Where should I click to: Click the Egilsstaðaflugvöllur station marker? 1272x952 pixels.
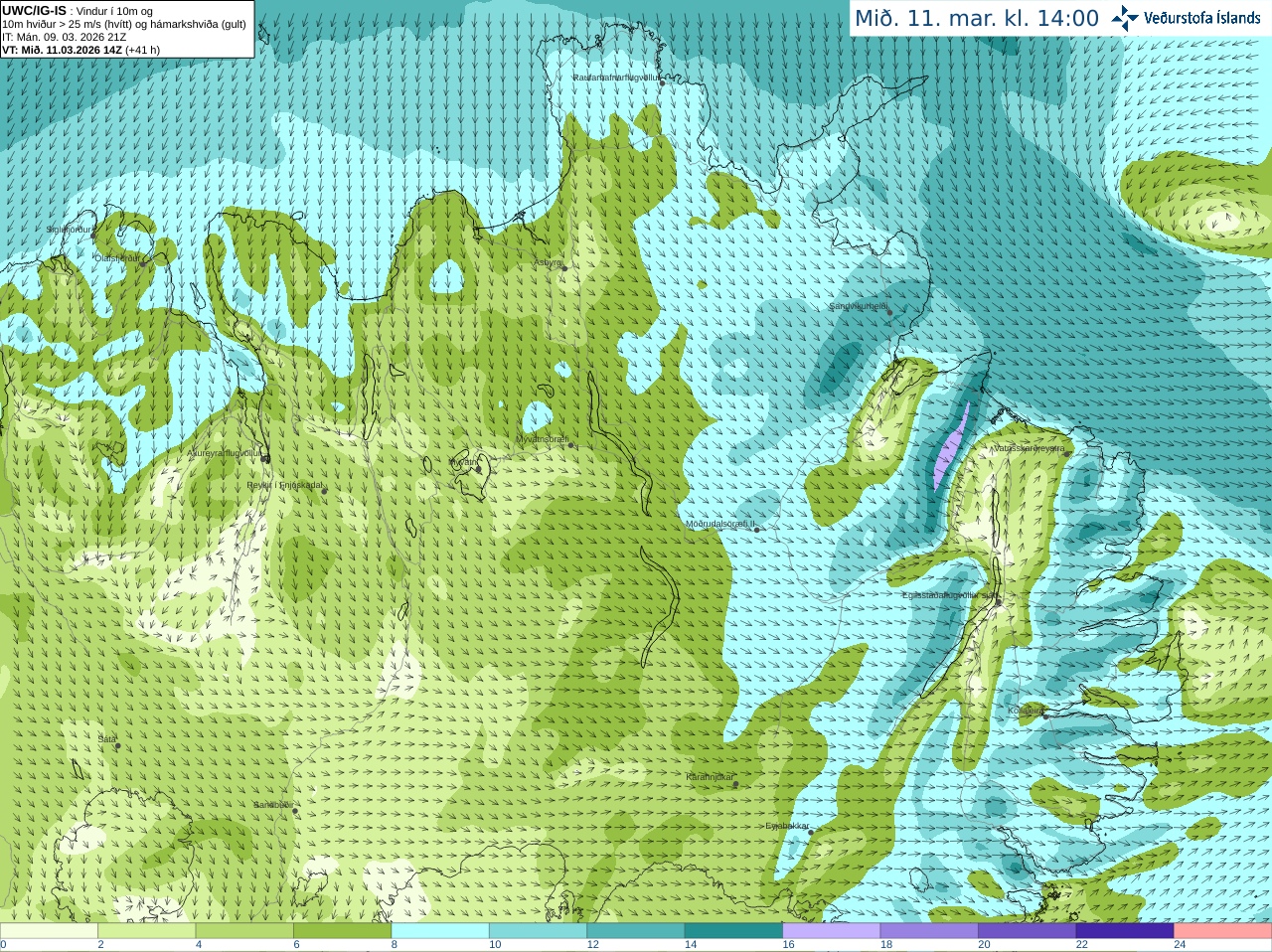999,601
